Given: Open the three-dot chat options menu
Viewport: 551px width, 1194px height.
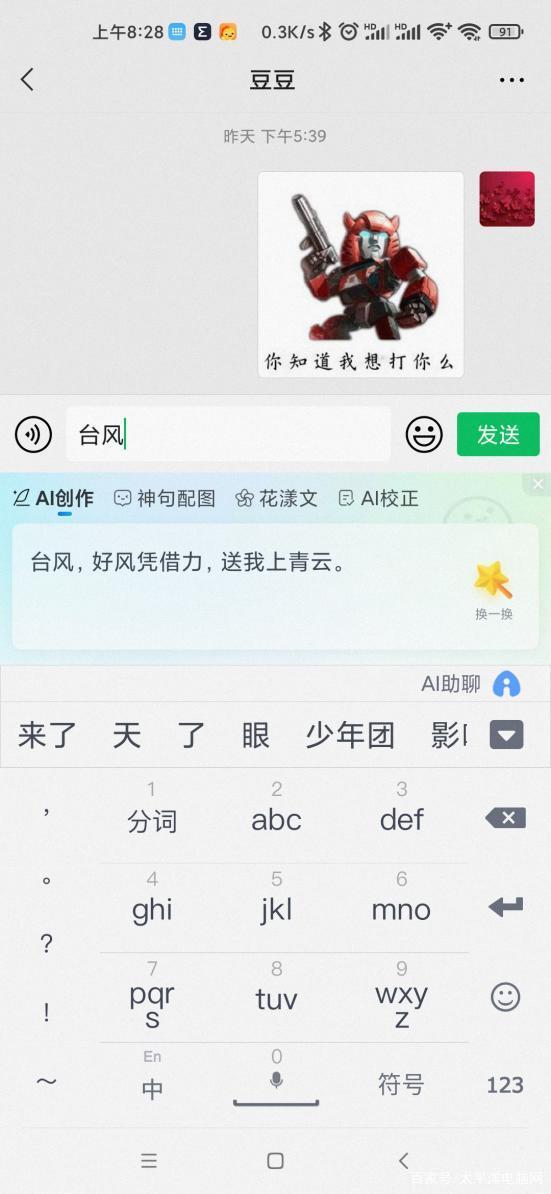Looking at the screenshot, I should pos(511,80).
